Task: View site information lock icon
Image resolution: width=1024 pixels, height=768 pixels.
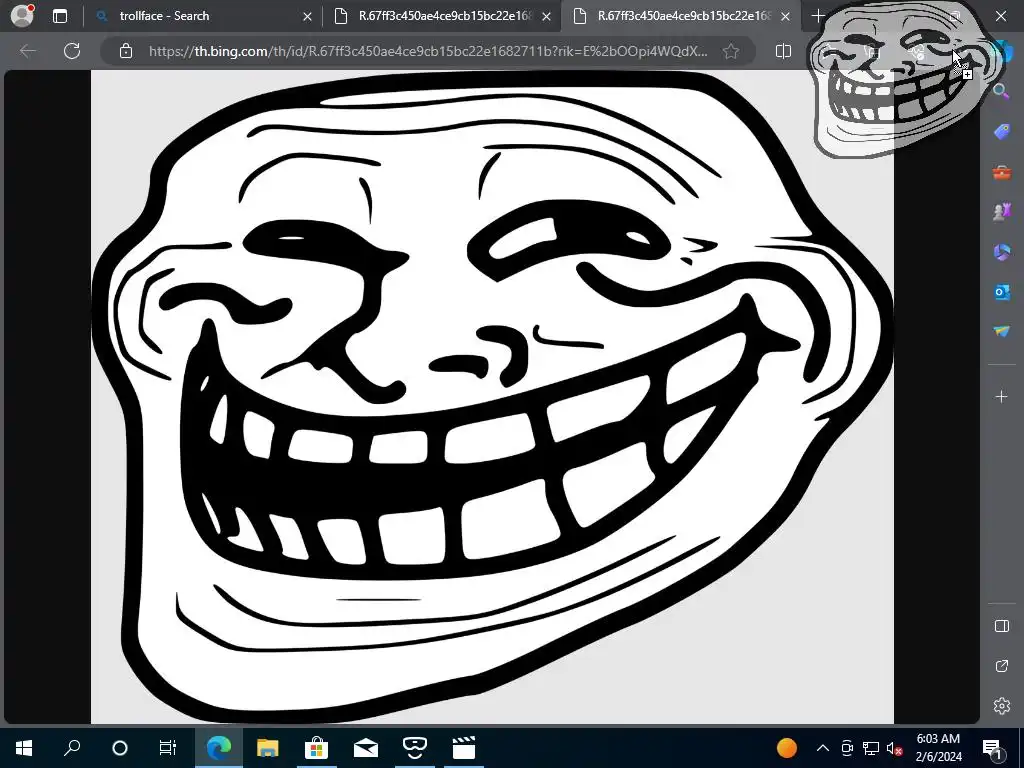Action: click(126, 51)
